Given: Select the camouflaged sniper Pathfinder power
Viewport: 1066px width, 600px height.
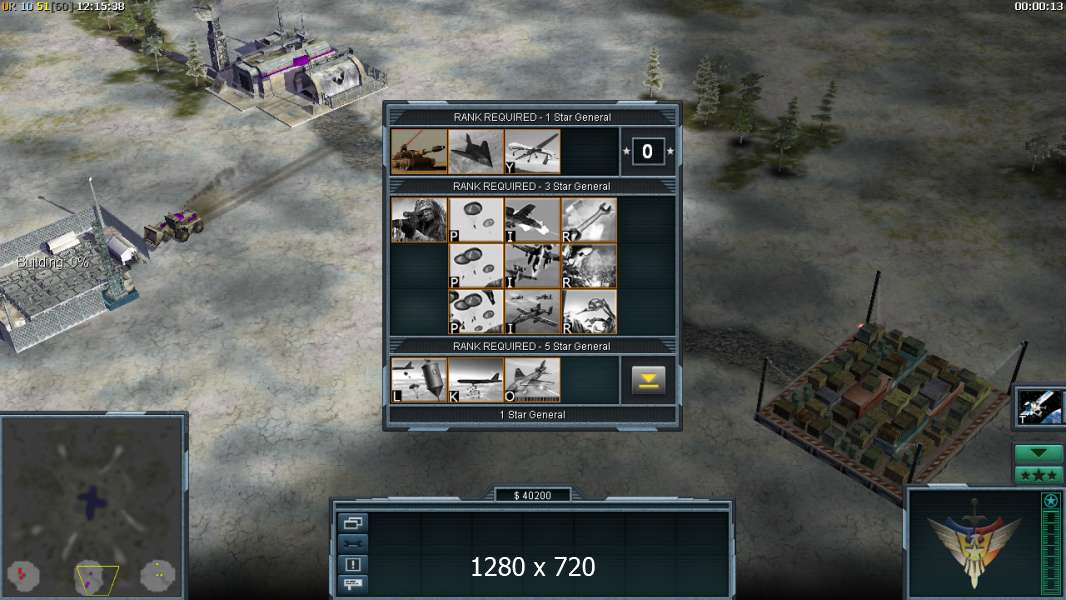Looking at the screenshot, I should click(x=419, y=219).
